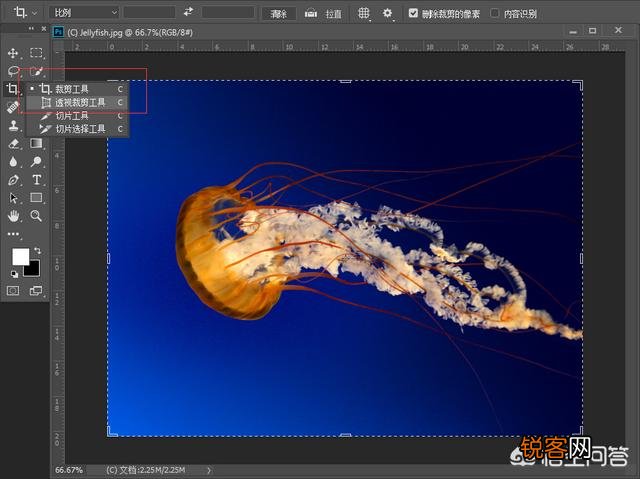The width and height of the screenshot is (640, 479).
Task: Expand the status bar info arrow
Action: point(209,470)
